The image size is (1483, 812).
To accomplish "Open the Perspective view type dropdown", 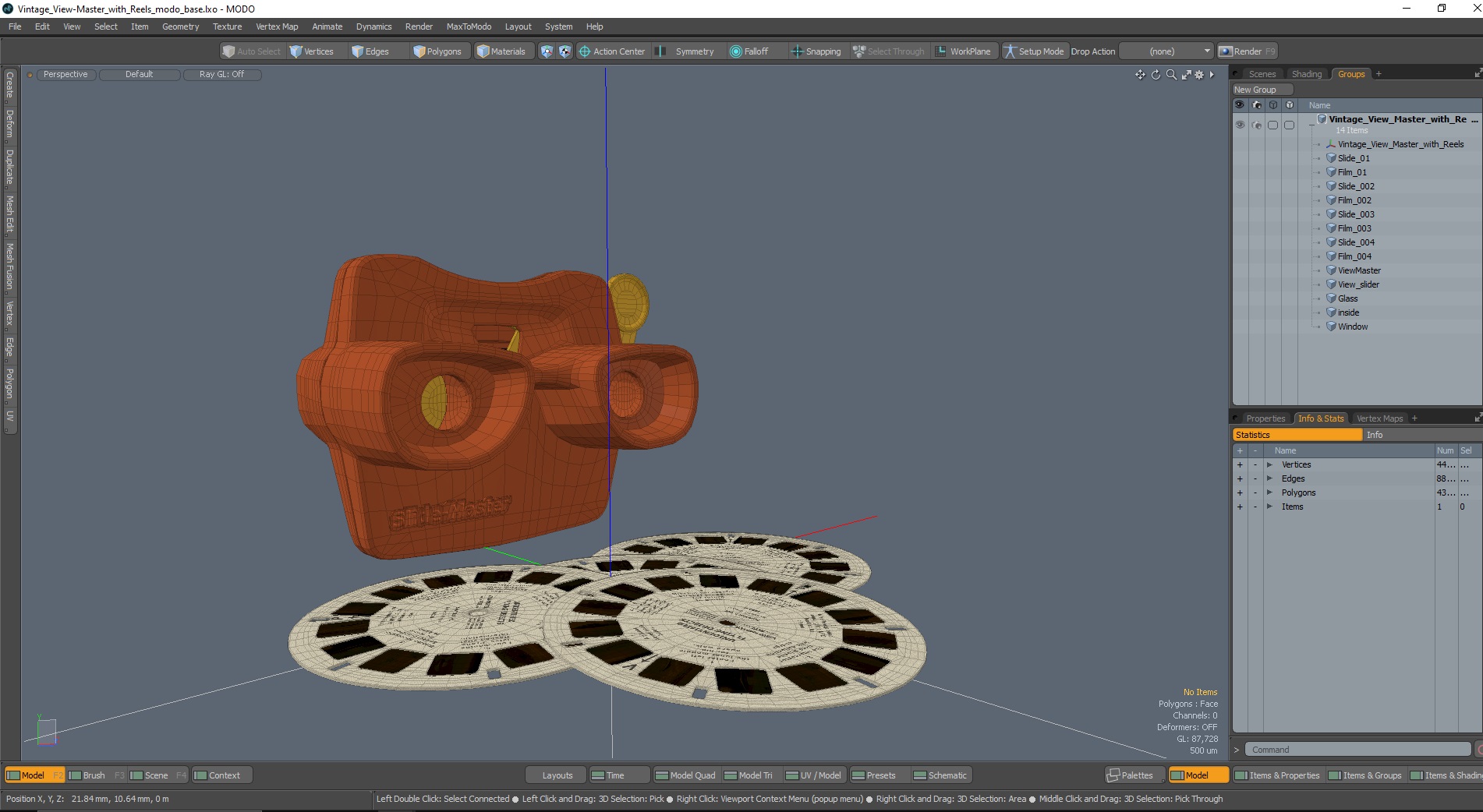I will [x=65, y=75].
